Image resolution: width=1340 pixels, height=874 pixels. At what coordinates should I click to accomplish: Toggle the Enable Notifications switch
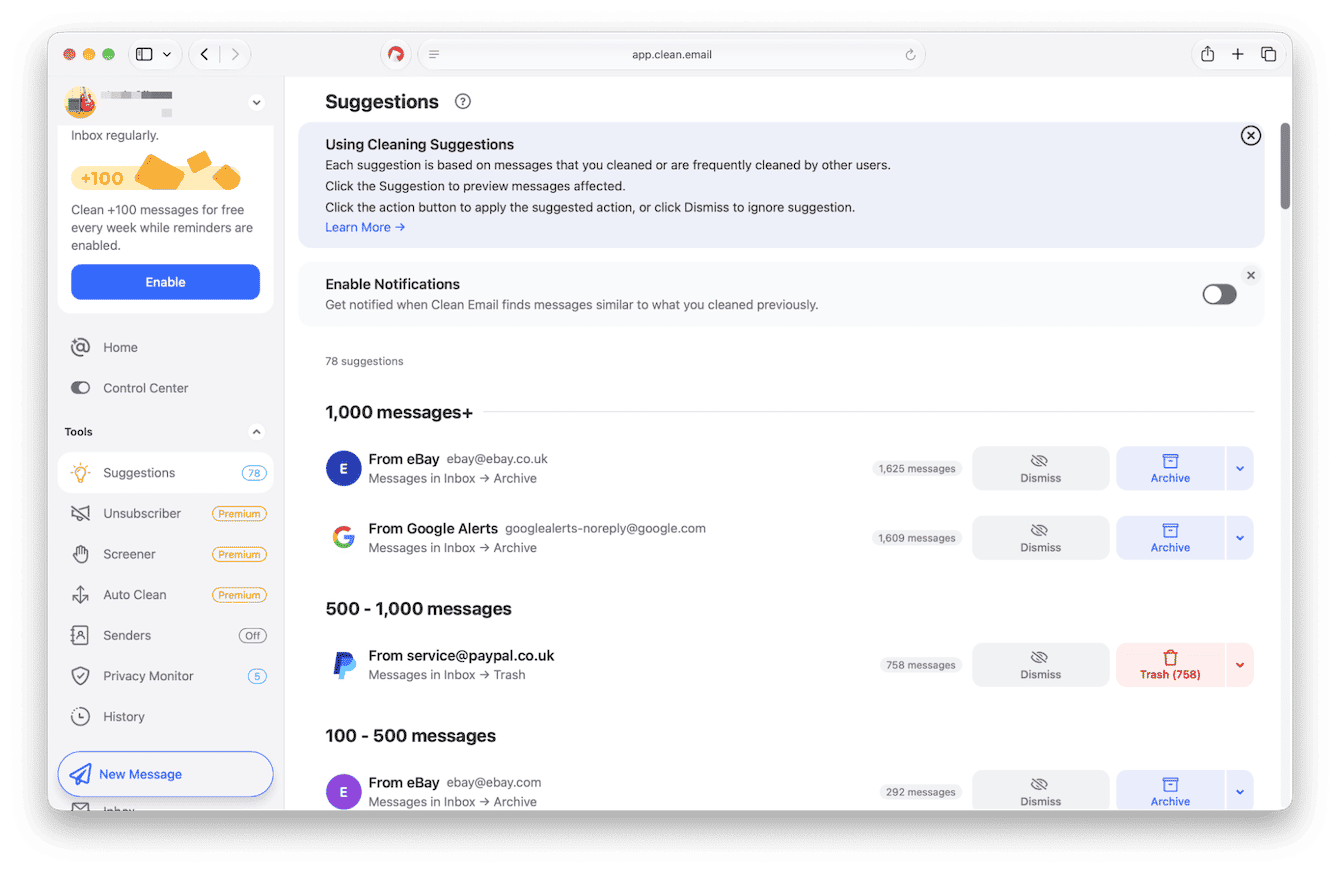click(1219, 294)
